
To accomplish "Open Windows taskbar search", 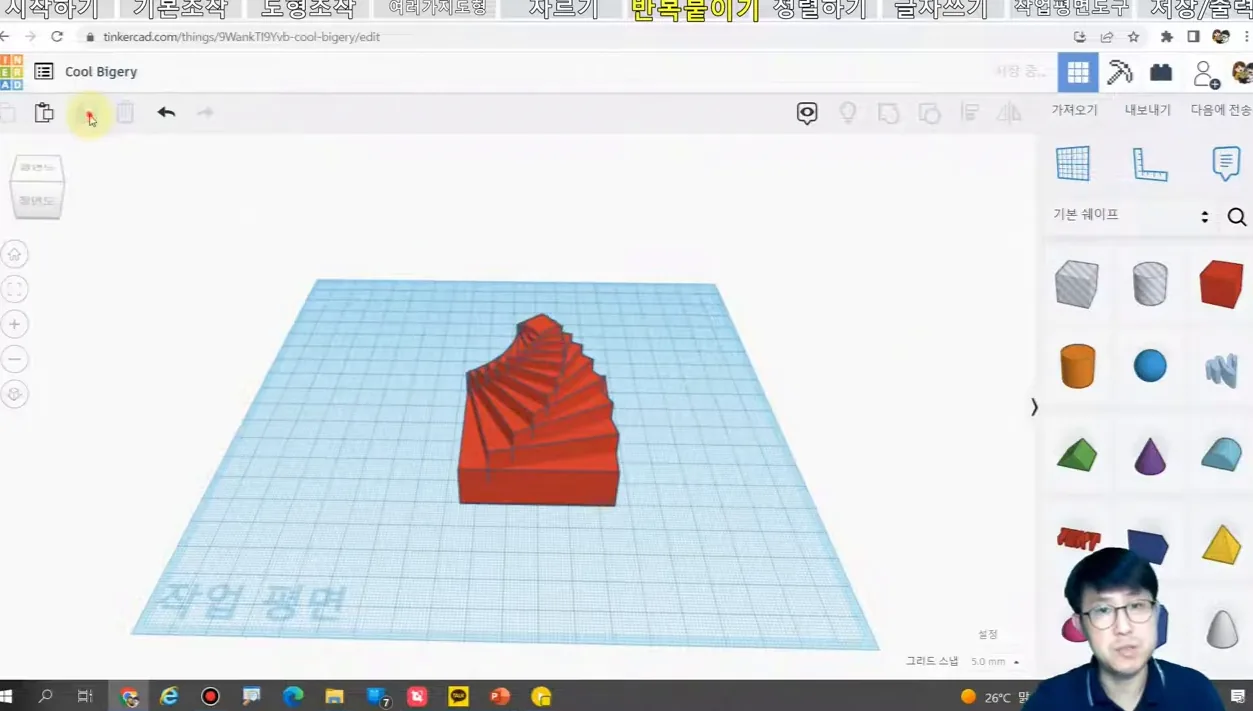I will pos(45,696).
